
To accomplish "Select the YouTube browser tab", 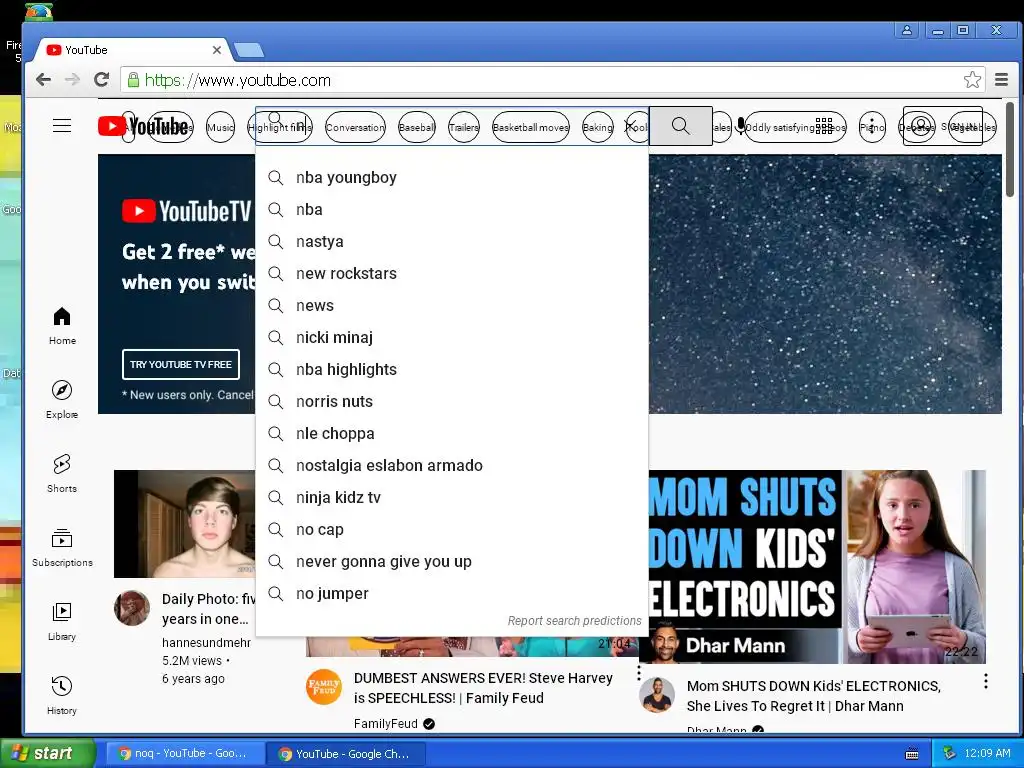I will [x=131, y=50].
